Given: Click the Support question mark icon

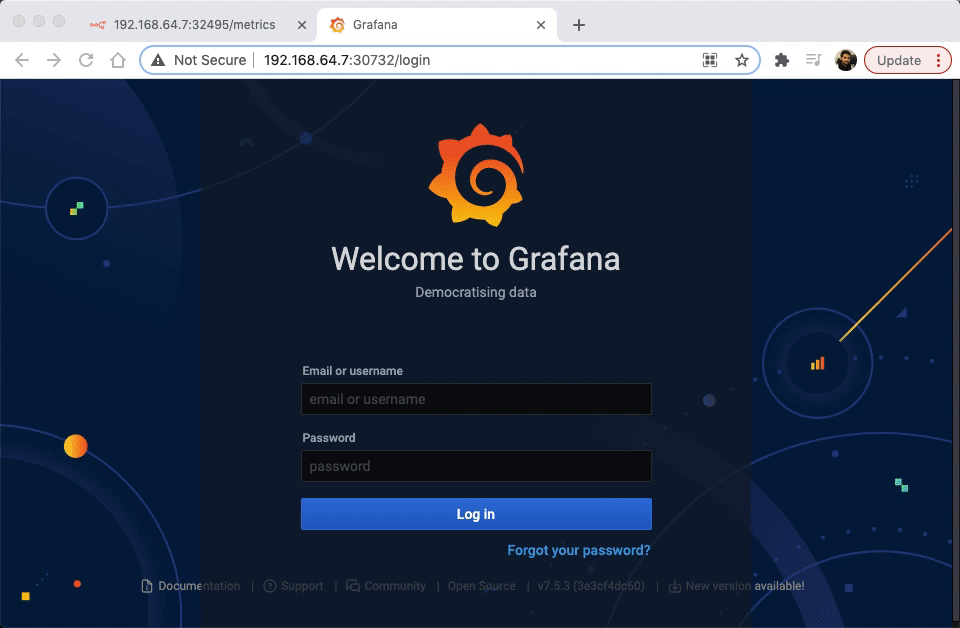Looking at the screenshot, I should click(269, 586).
